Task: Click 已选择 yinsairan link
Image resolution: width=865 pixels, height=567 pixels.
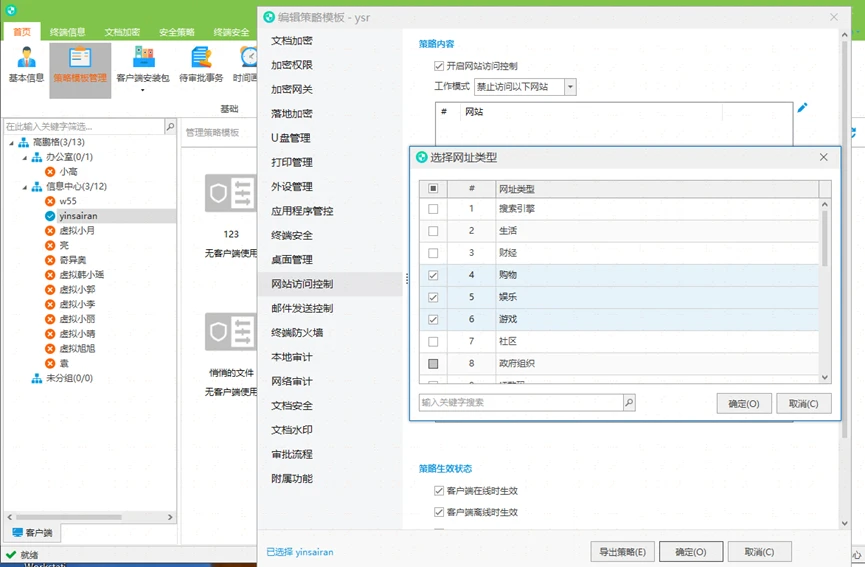Action: tap(300, 552)
